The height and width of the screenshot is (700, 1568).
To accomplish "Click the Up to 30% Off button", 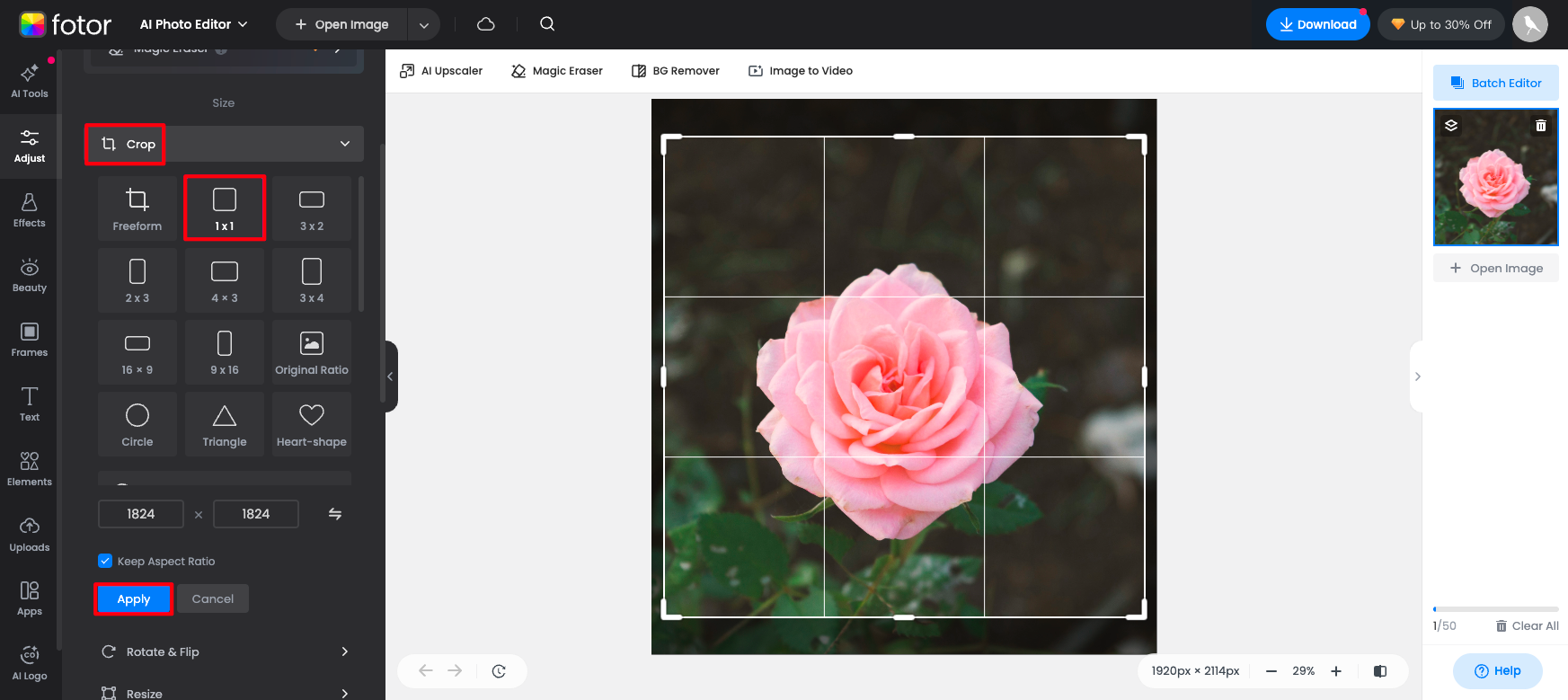I will 1441,24.
